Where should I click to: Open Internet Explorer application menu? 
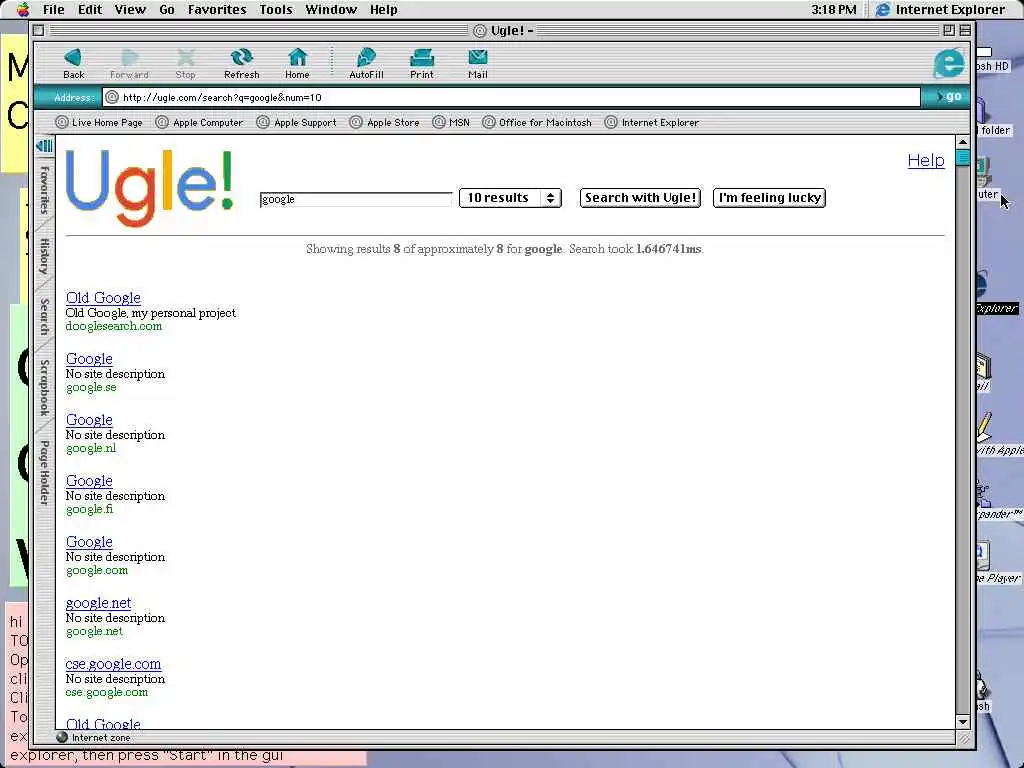pos(940,9)
